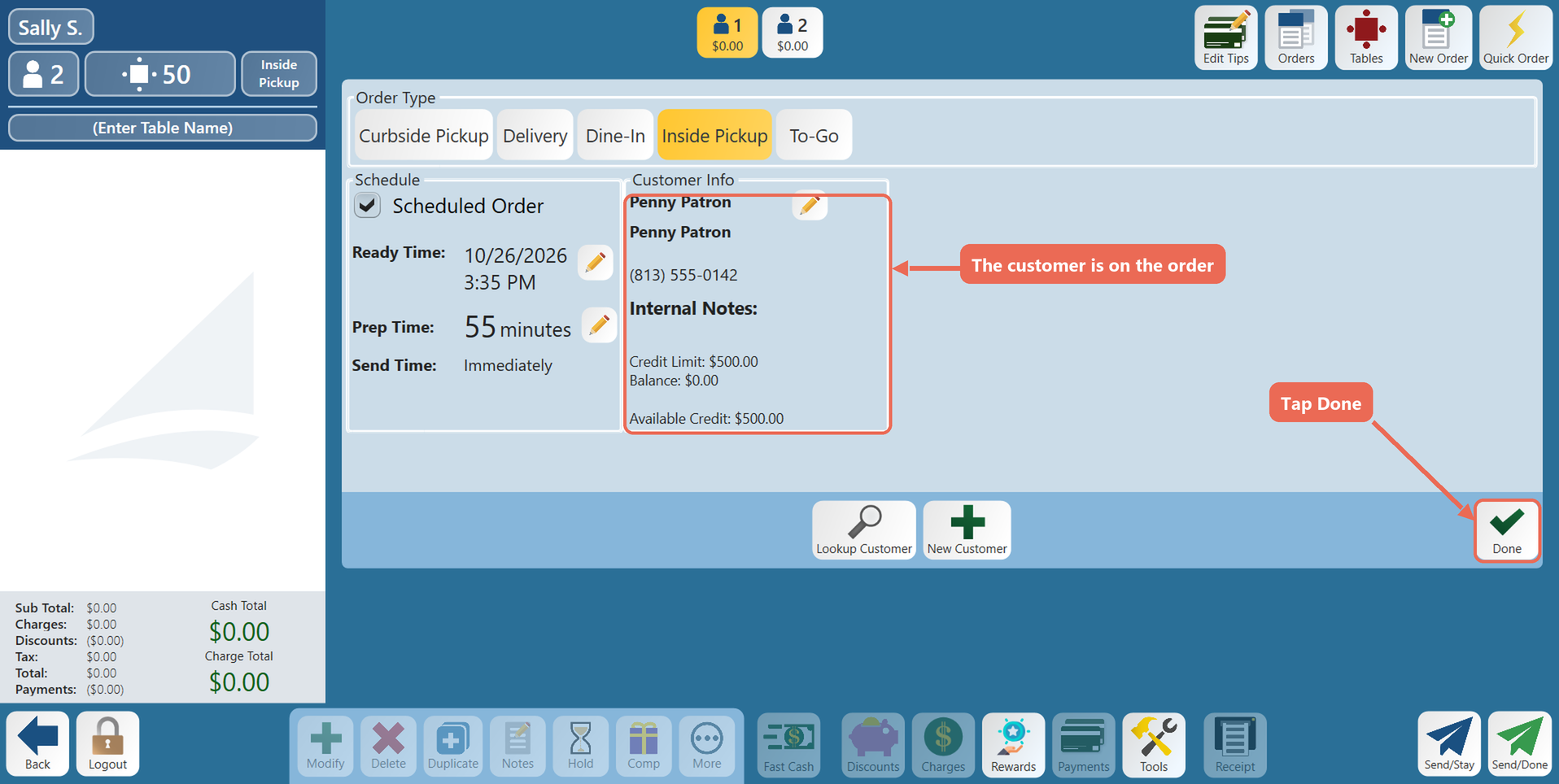
Task: Edit the Prep Time with pencil icon
Action: tap(600, 324)
